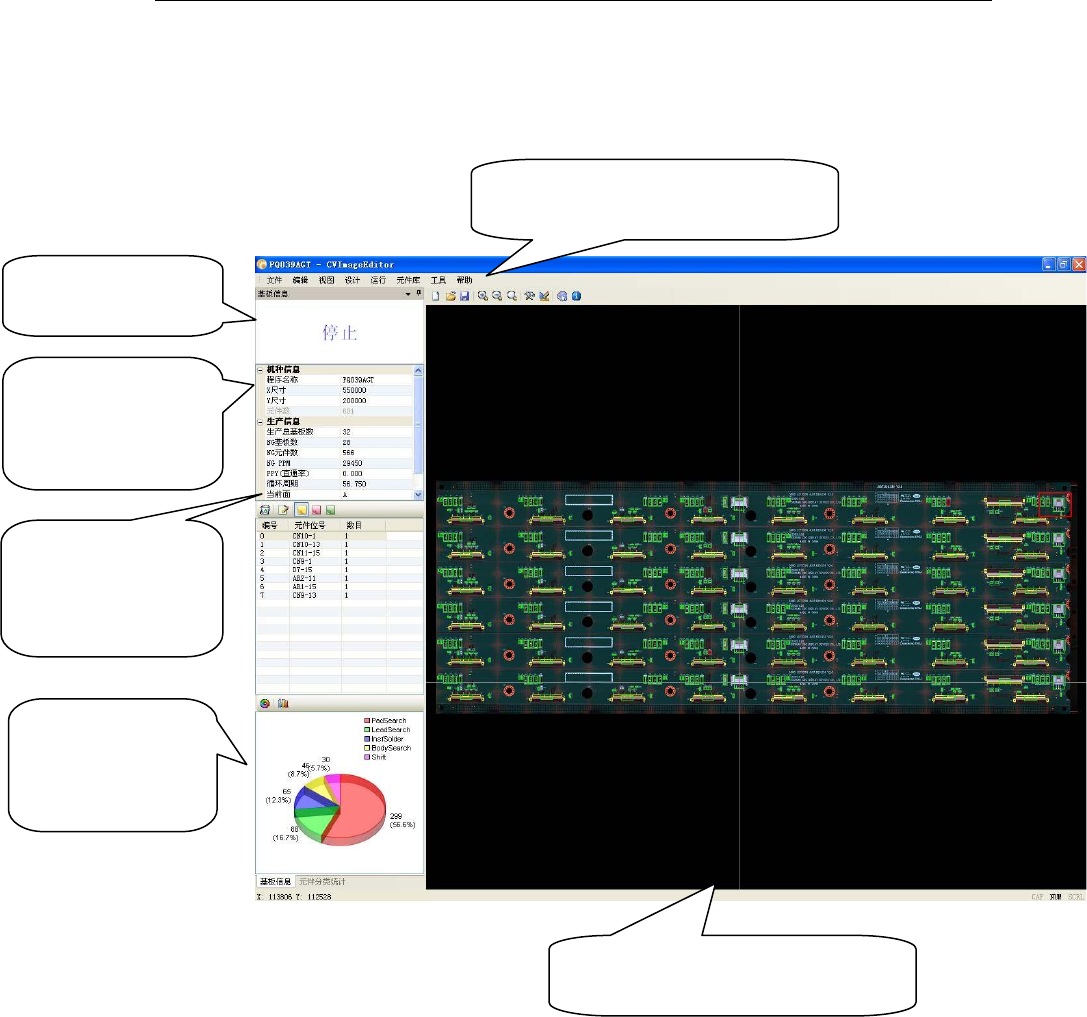Click the Save floppy disk icon

pos(464,296)
